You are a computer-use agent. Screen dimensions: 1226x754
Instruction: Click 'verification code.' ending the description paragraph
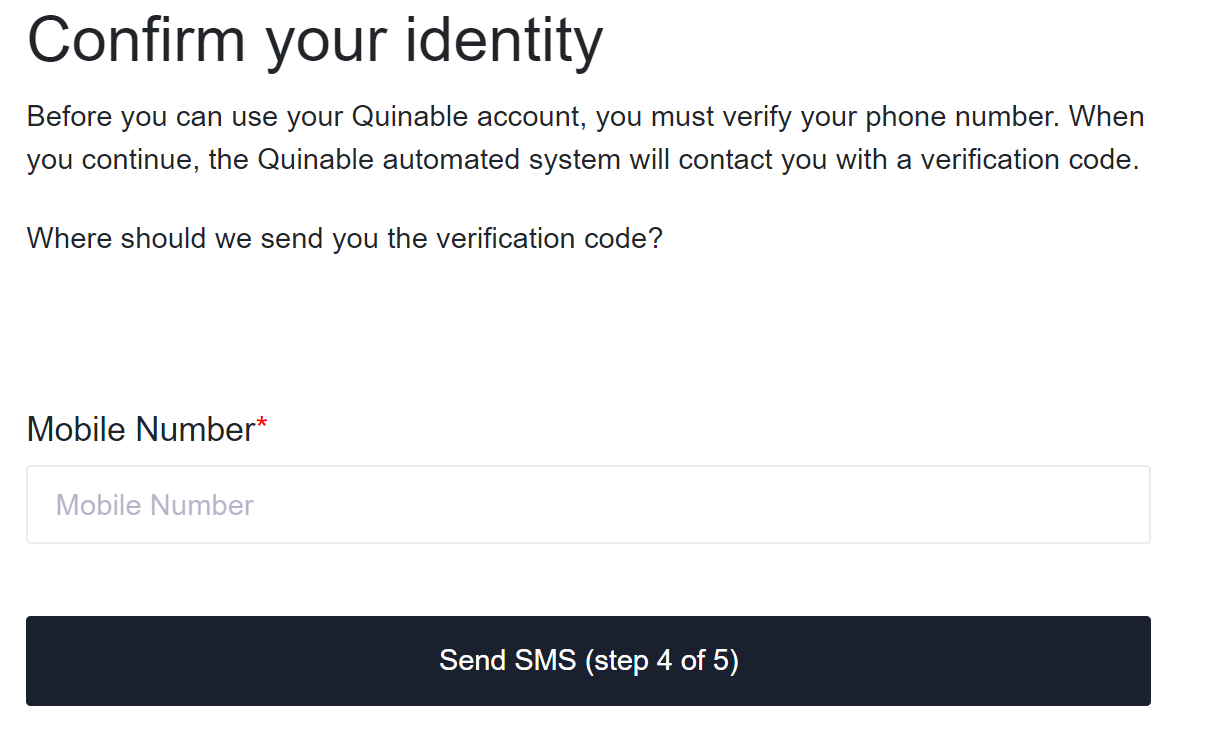1029,160
